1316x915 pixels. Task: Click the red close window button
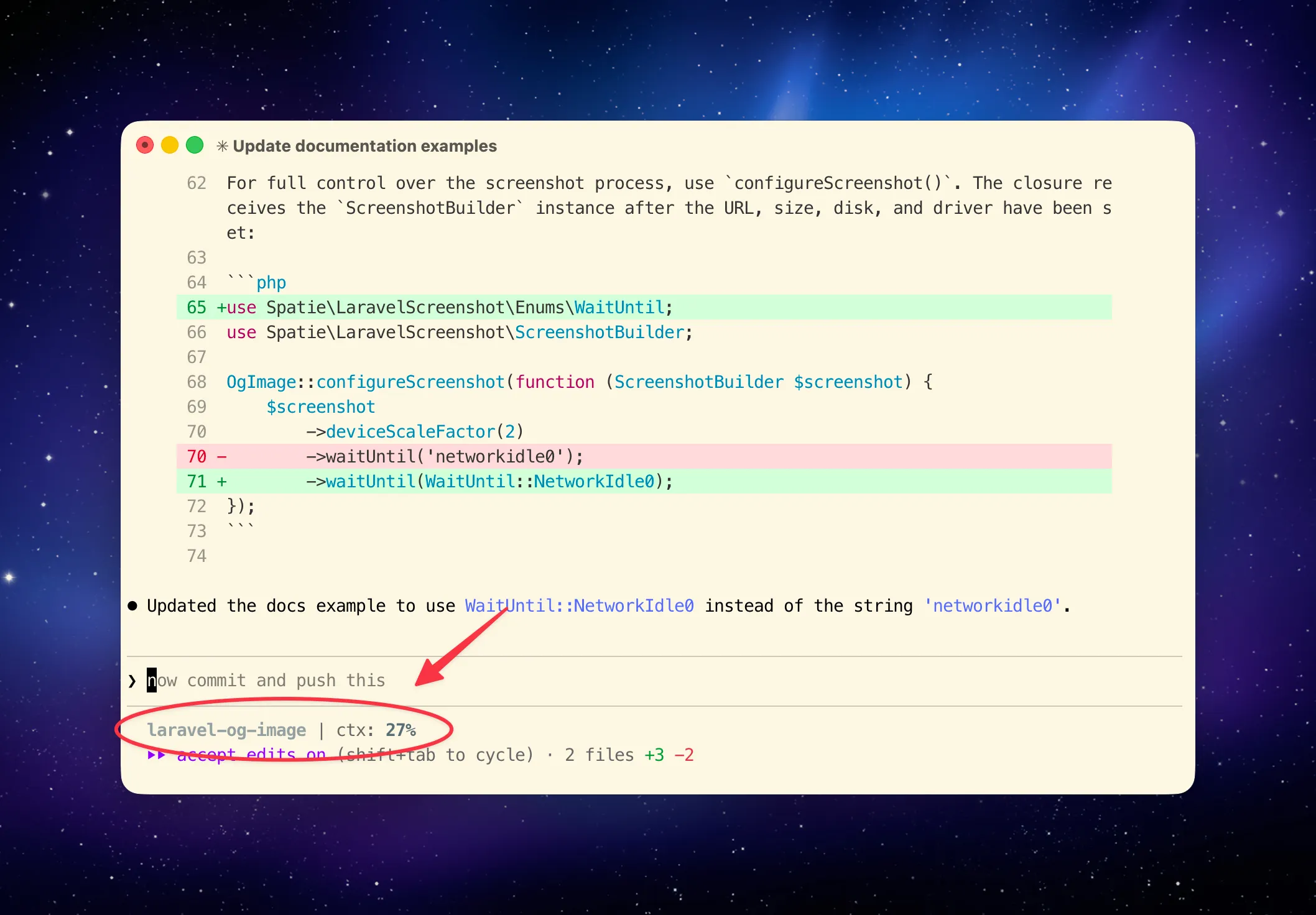145,145
